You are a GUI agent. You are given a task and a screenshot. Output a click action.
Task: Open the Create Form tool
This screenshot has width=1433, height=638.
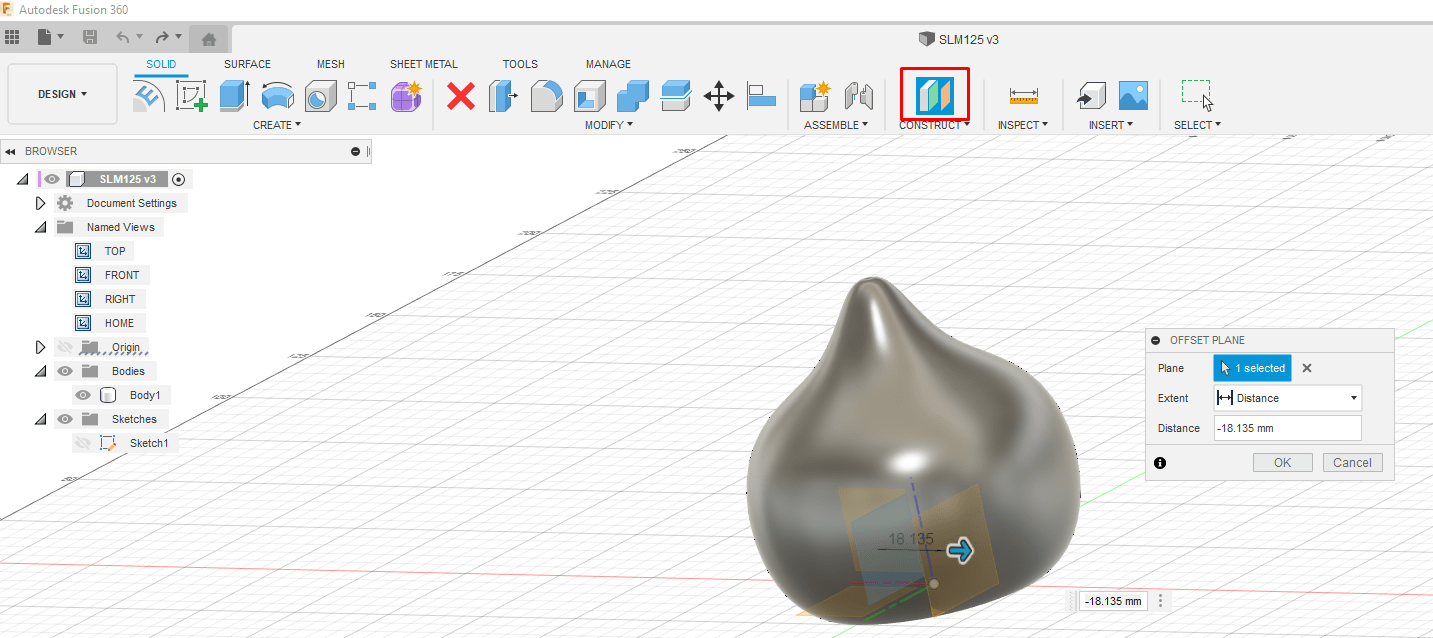(406, 97)
